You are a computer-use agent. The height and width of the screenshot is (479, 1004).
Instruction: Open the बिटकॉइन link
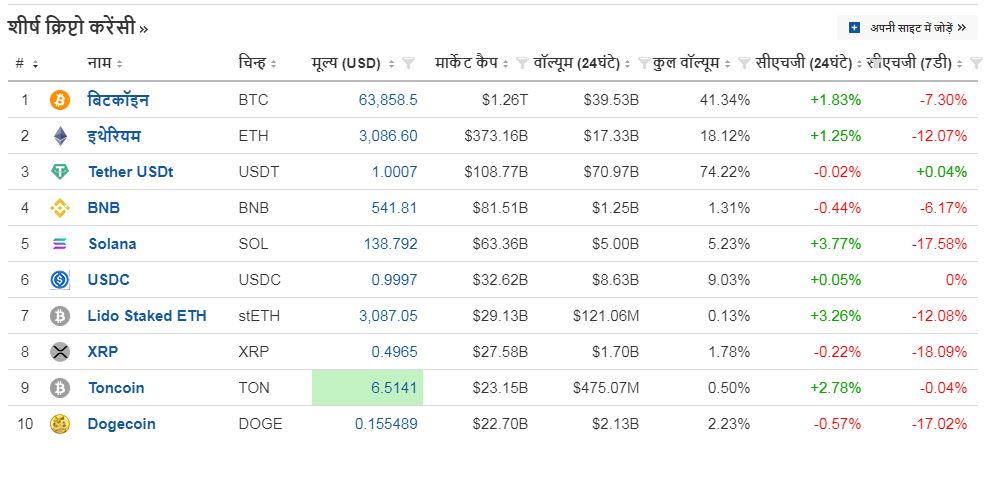coord(118,100)
